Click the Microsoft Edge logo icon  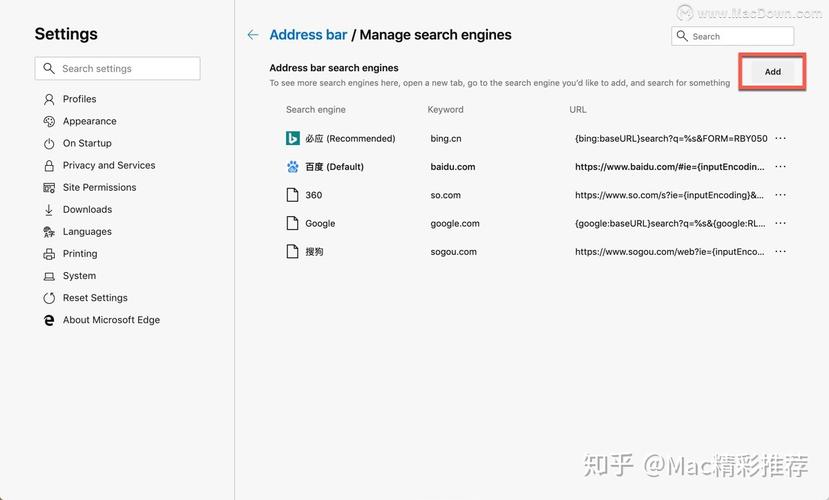pyautogui.click(x=49, y=320)
